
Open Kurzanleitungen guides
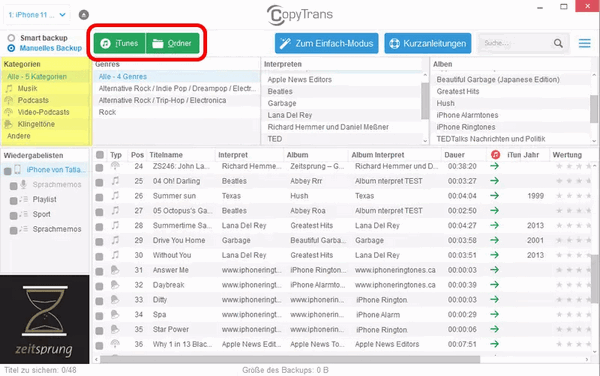428,43
